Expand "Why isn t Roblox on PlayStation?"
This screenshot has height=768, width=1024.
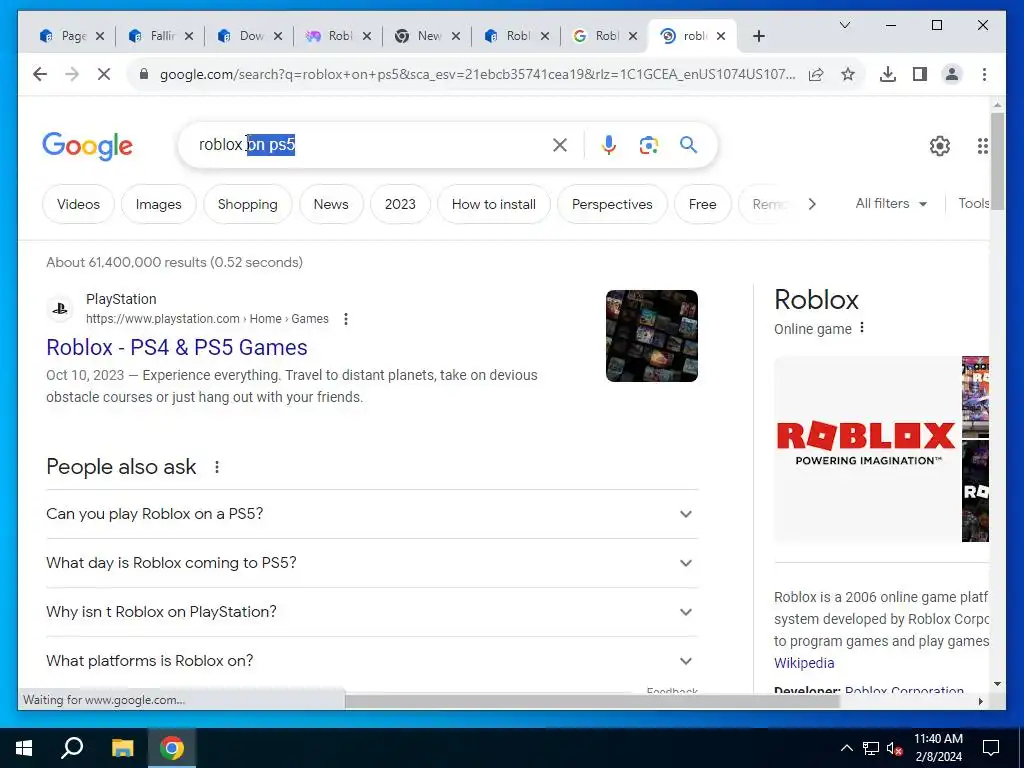tap(372, 612)
